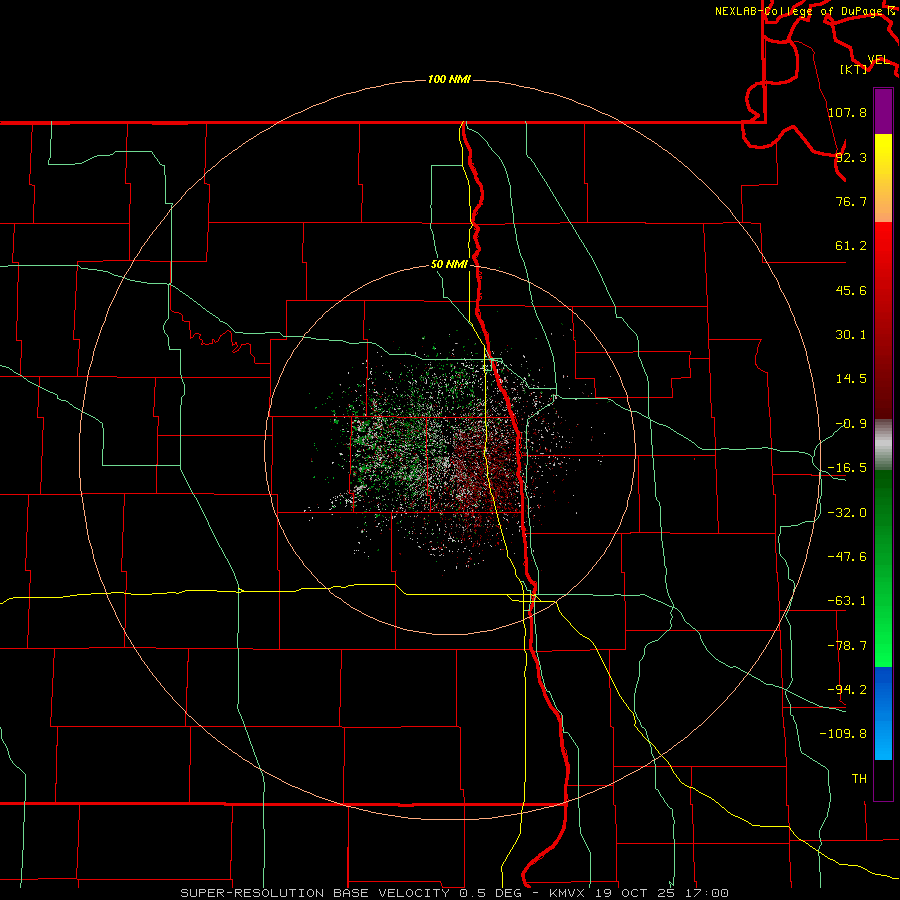Click the 61.2 velocity scale value
This screenshot has height=900, width=900.
click(x=851, y=246)
